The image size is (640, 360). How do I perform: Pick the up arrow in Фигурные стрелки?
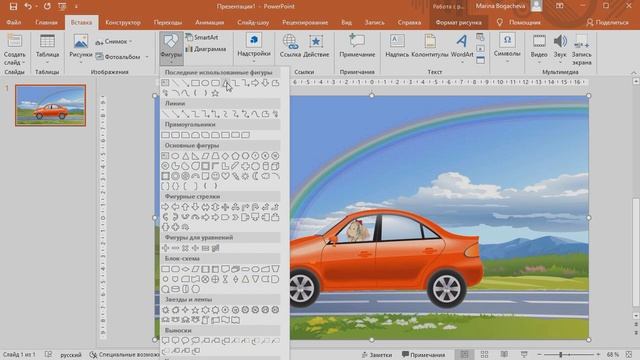pyautogui.click(x=185, y=207)
